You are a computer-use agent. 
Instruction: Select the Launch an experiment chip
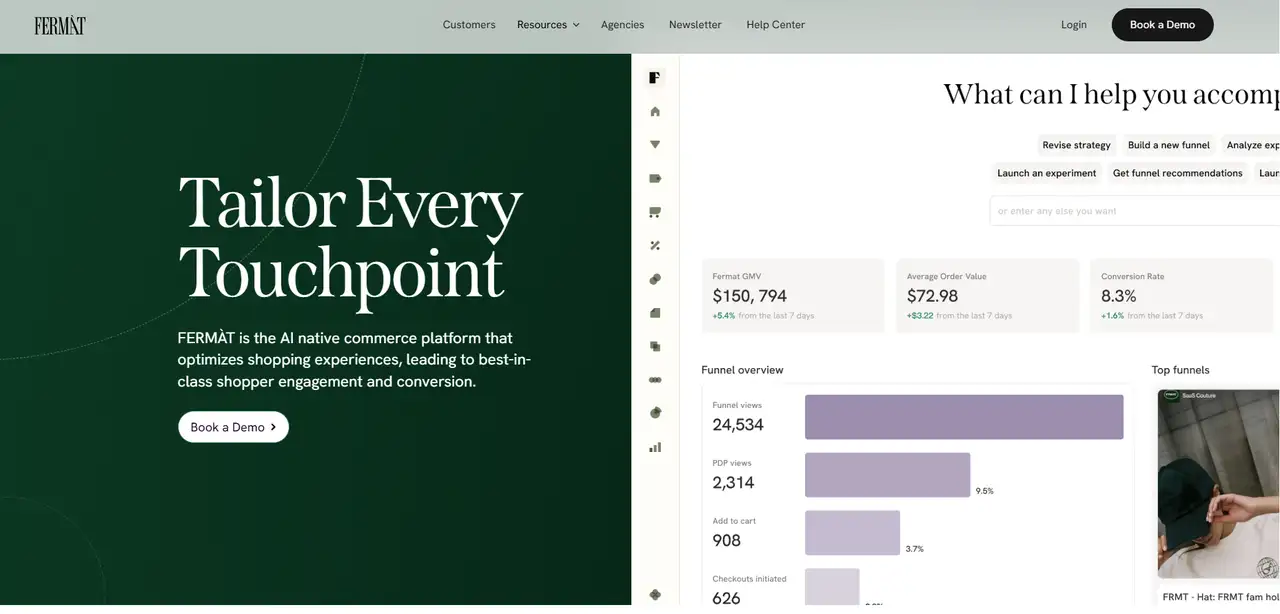click(x=1047, y=173)
